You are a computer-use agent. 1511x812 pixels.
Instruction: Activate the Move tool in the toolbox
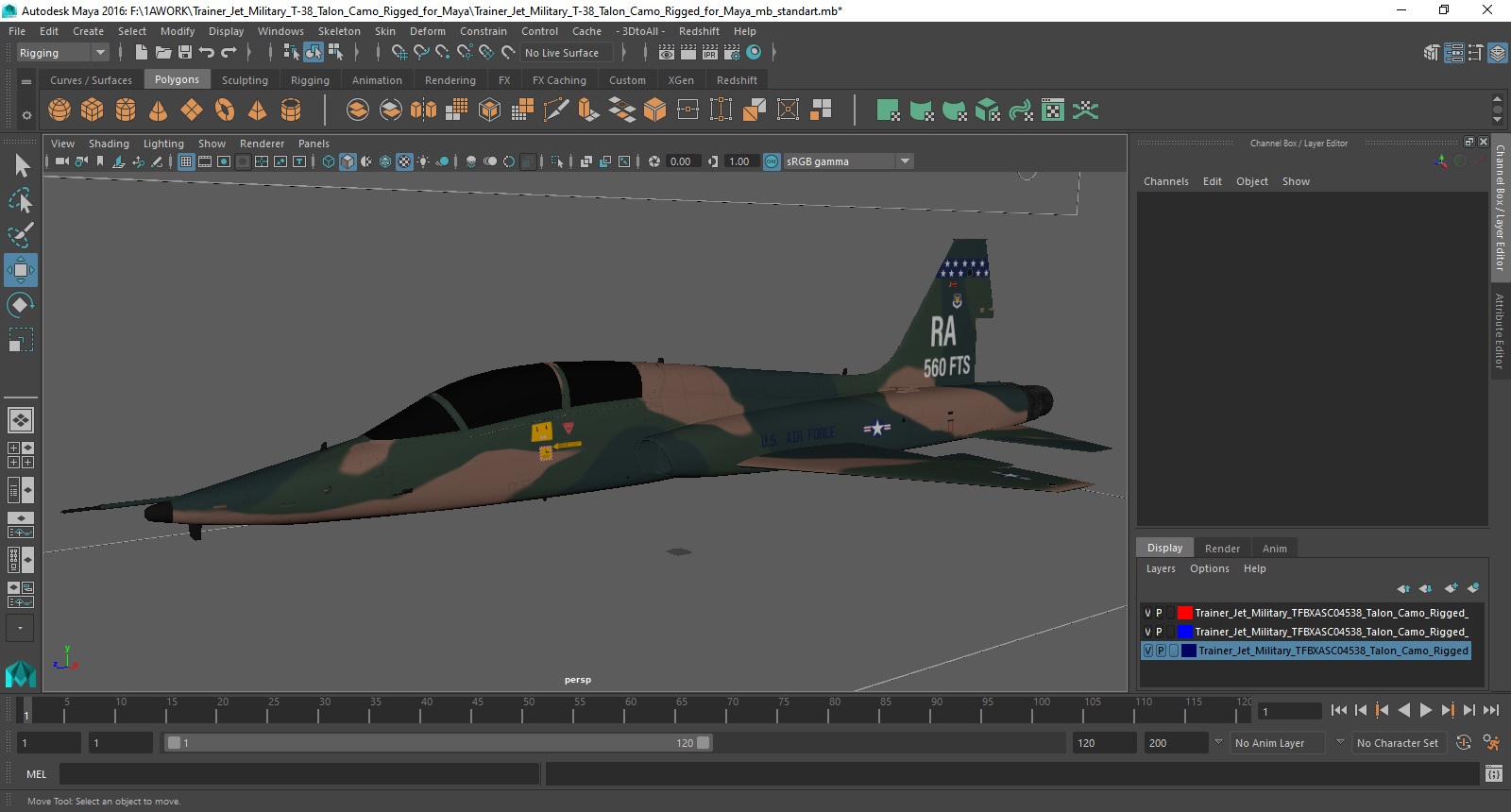click(x=21, y=270)
